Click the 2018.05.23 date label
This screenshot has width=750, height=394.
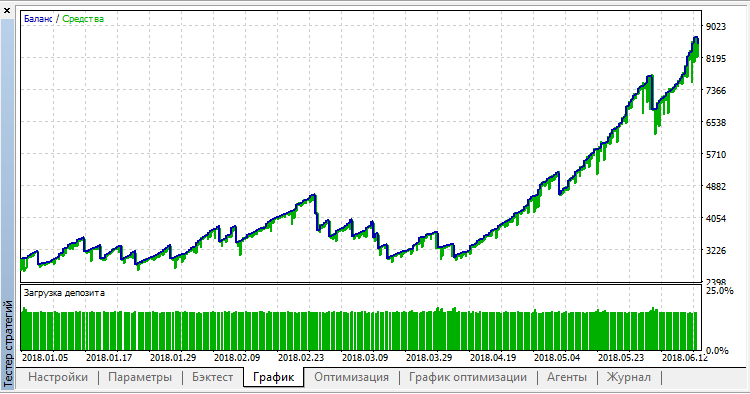pyautogui.click(x=621, y=358)
